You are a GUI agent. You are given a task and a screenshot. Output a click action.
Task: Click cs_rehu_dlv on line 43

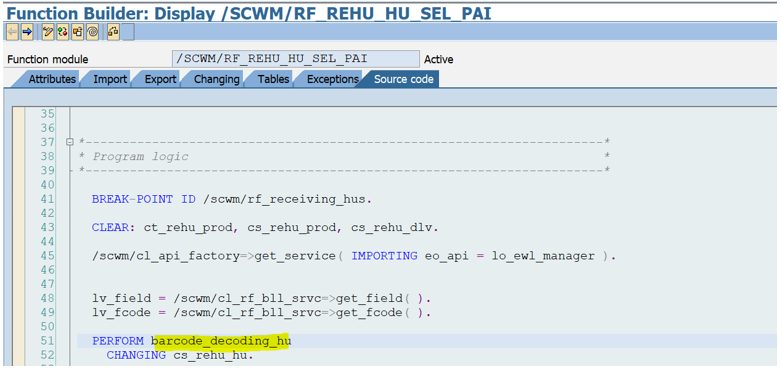coord(391,228)
